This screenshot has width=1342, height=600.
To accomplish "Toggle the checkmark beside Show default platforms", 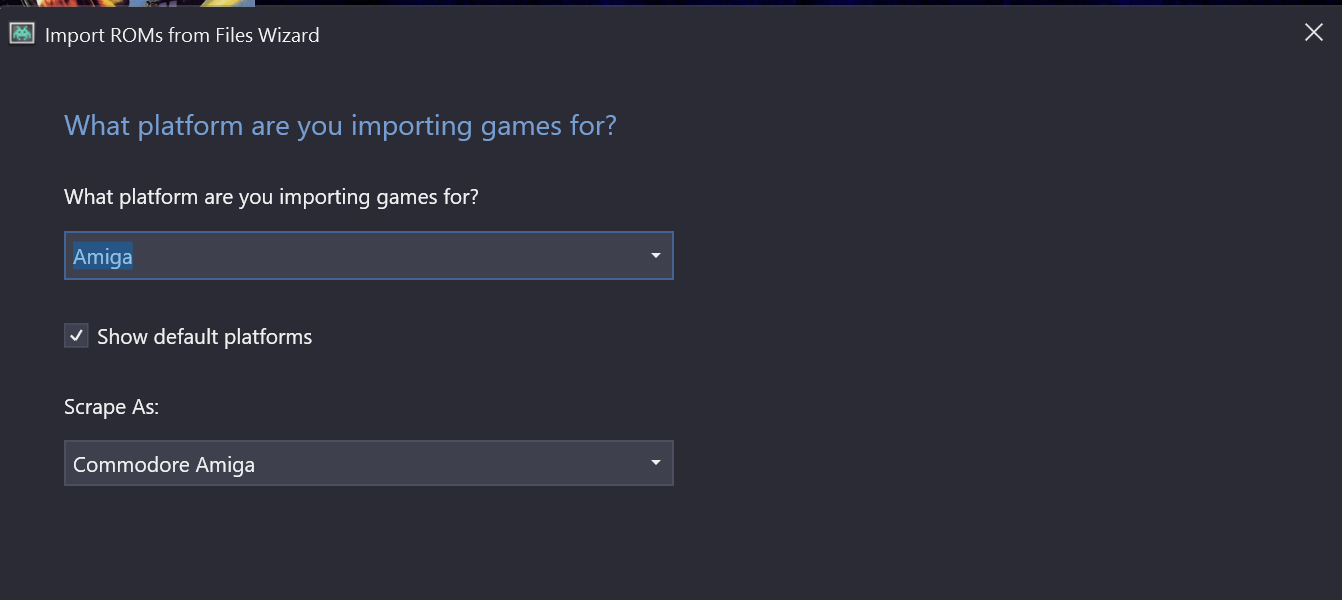I will tap(76, 336).
